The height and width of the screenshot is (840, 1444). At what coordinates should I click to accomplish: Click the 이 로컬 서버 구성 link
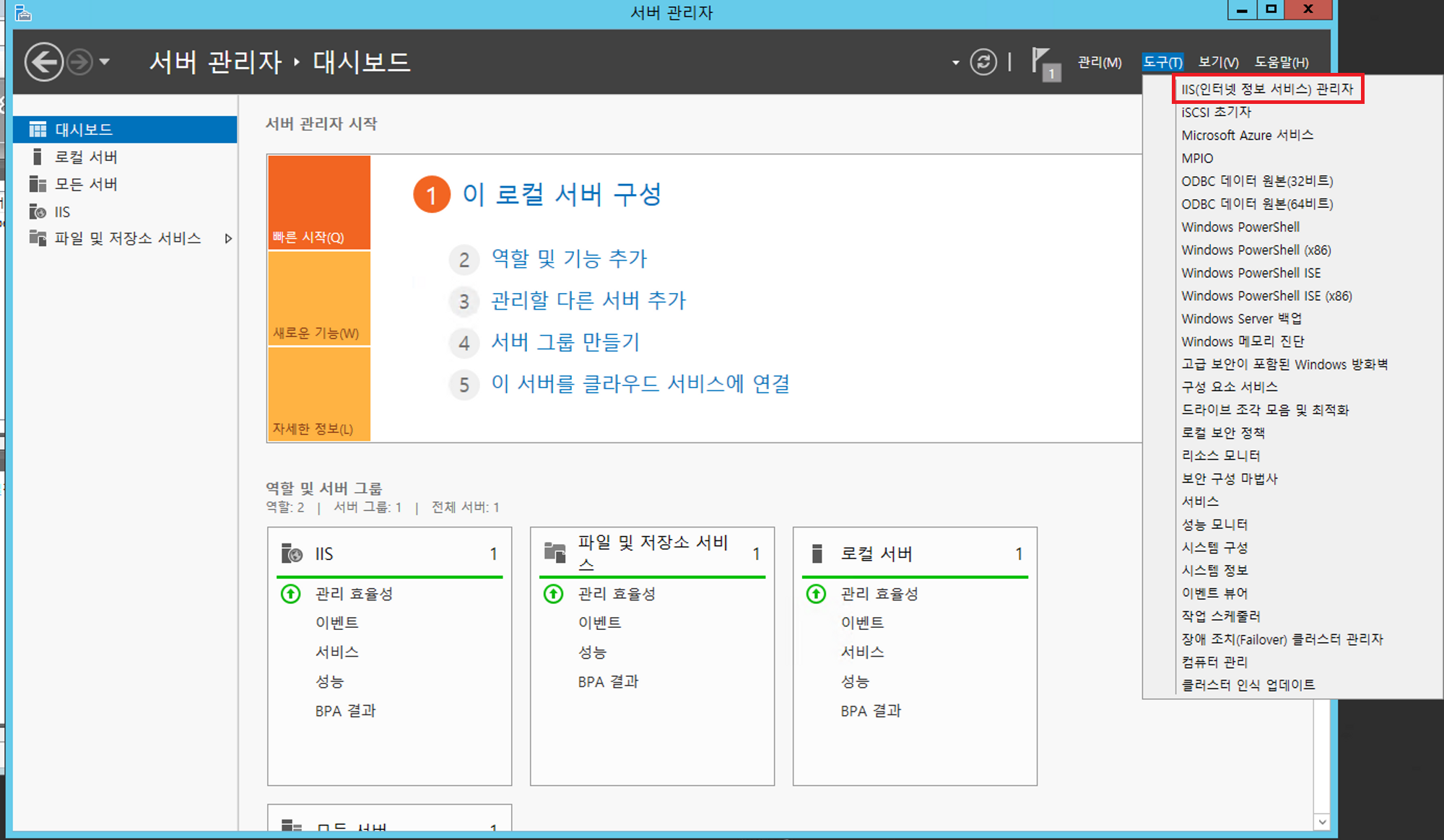(562, 194)
